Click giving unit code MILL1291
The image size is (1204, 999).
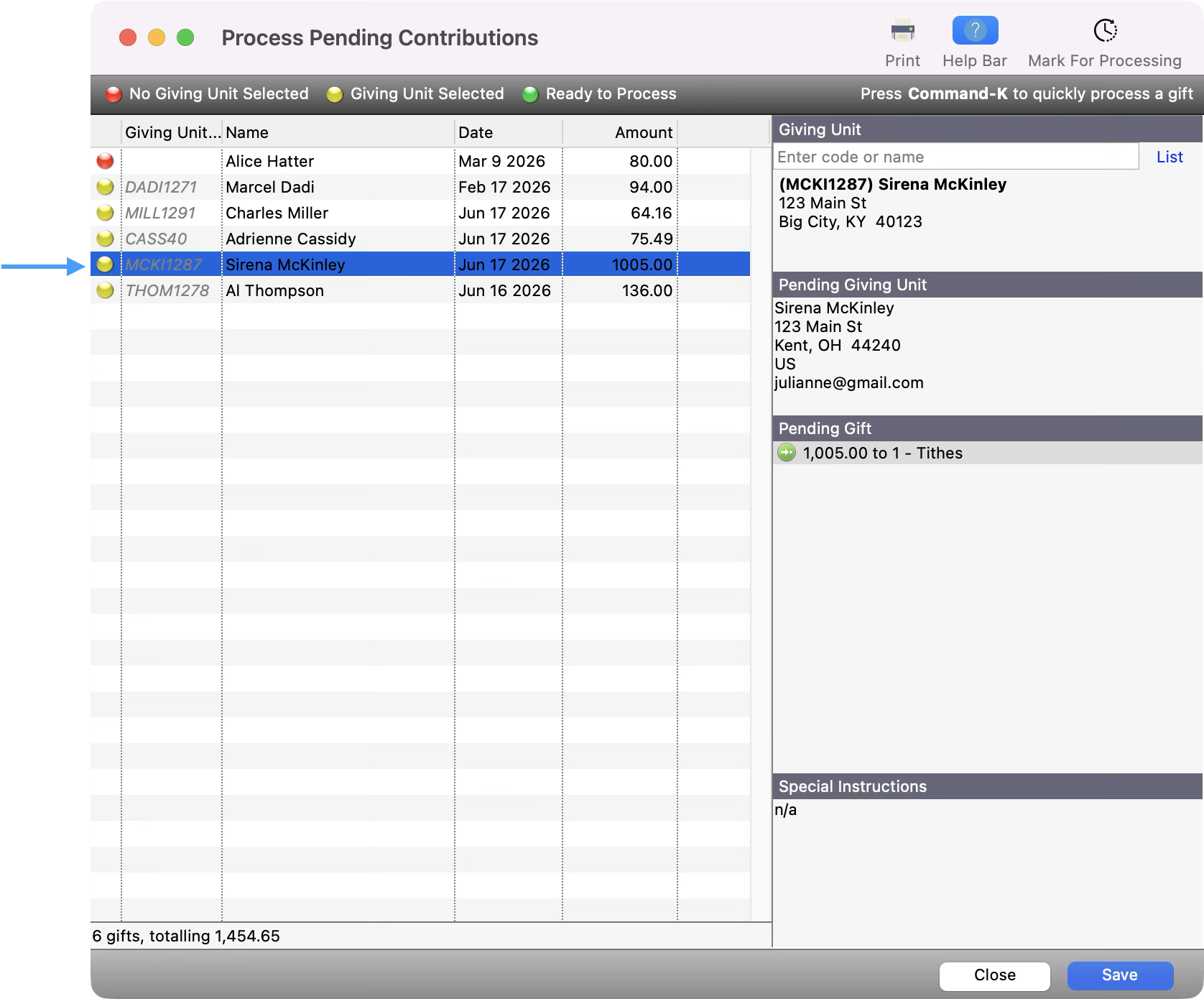[x=160, y=213]
